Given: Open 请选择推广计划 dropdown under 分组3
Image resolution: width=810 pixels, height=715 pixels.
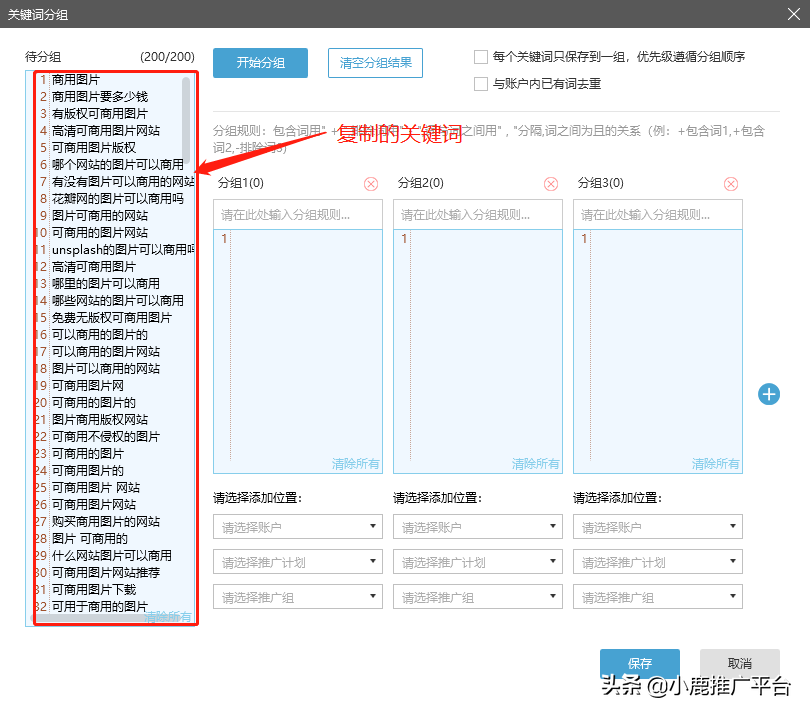Looking at the screenshot, I should (x=658, y=562).
